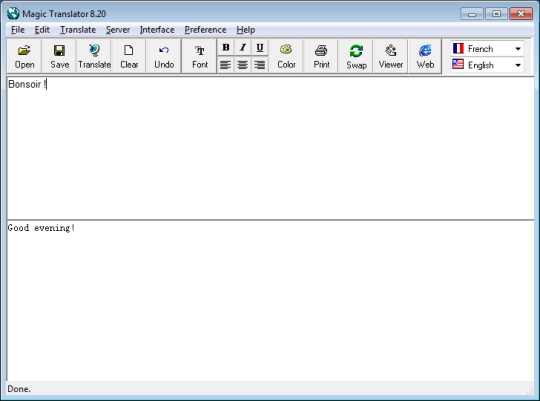This screenshot has height=401, width=540.
Task: Click the Translate globe toolbar icon
Action: click(x=94, y=56)
